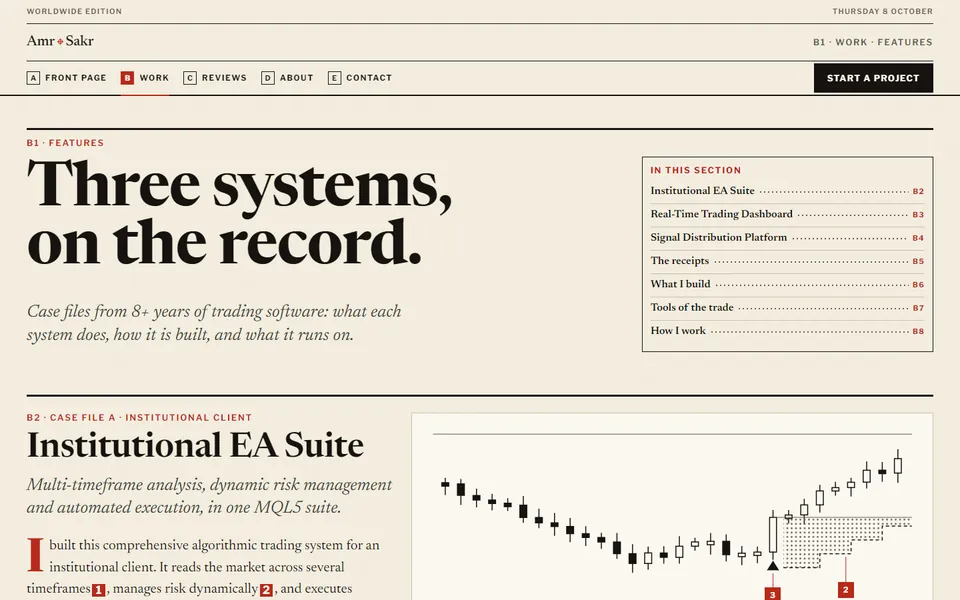This screenshot has height=600, width=960.
Task: Click the Worldwide Edition label
Action: pyautogui.click(x=74, y=11)
